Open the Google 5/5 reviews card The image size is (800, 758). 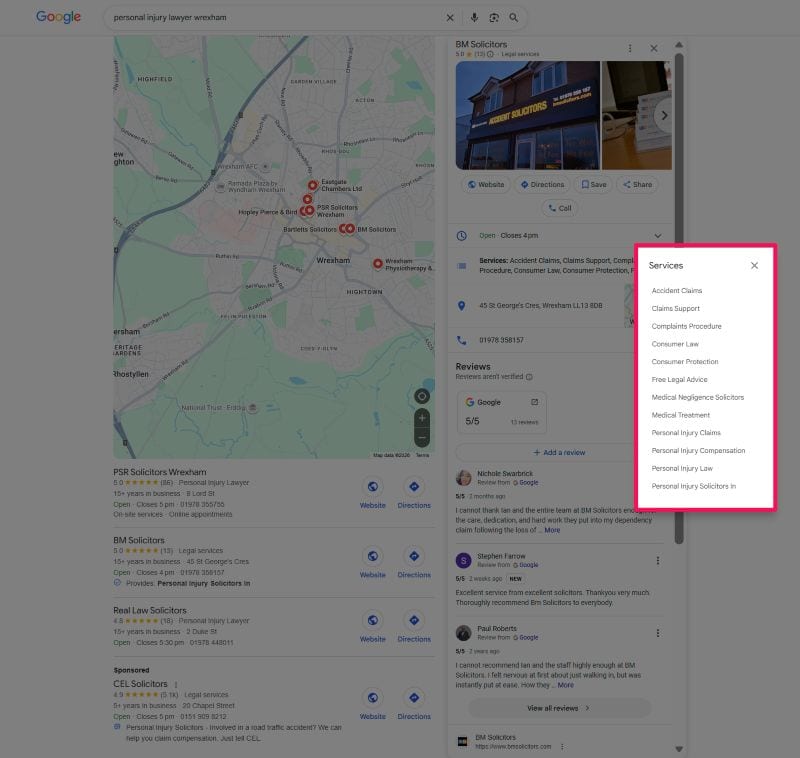[x=502, y=412]
